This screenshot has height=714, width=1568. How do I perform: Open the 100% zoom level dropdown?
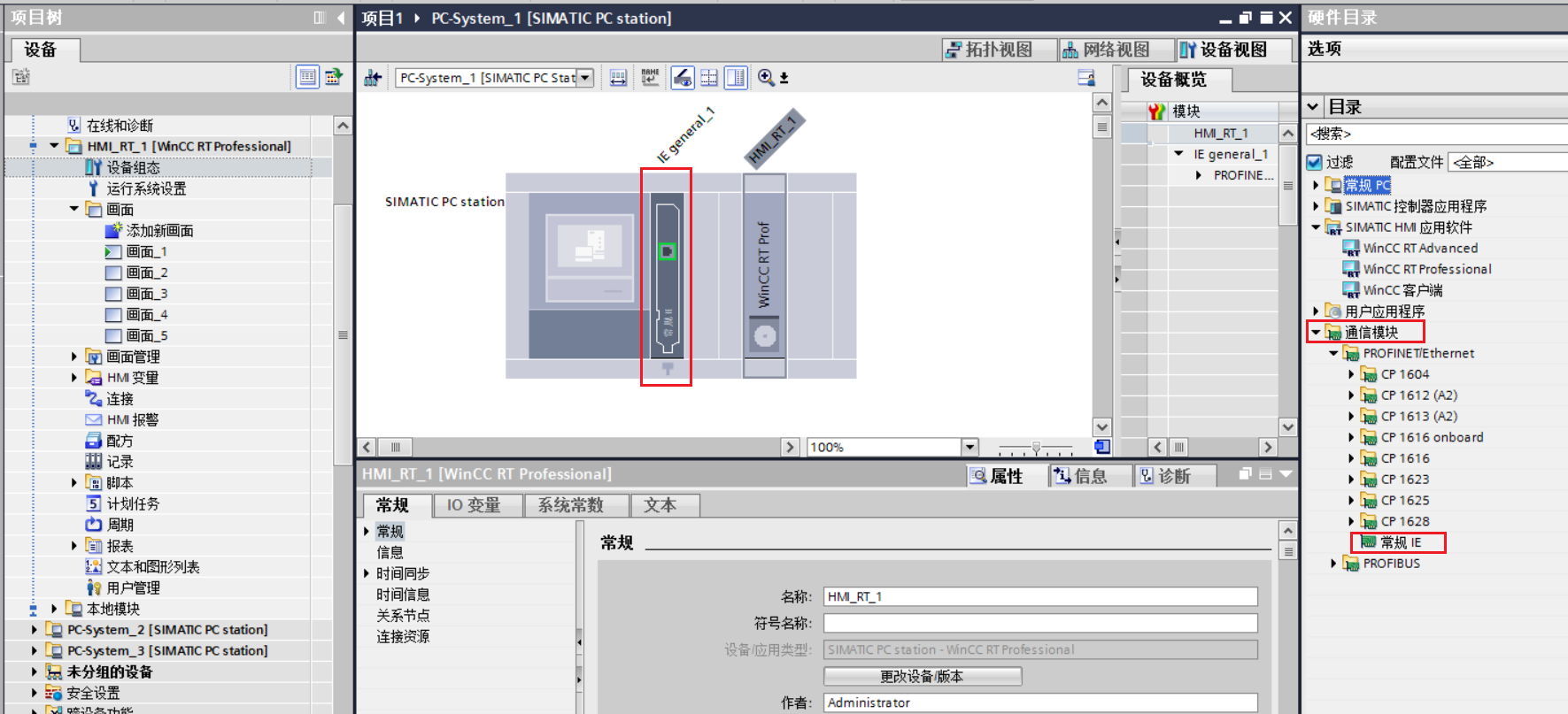(x=969, y=447)
